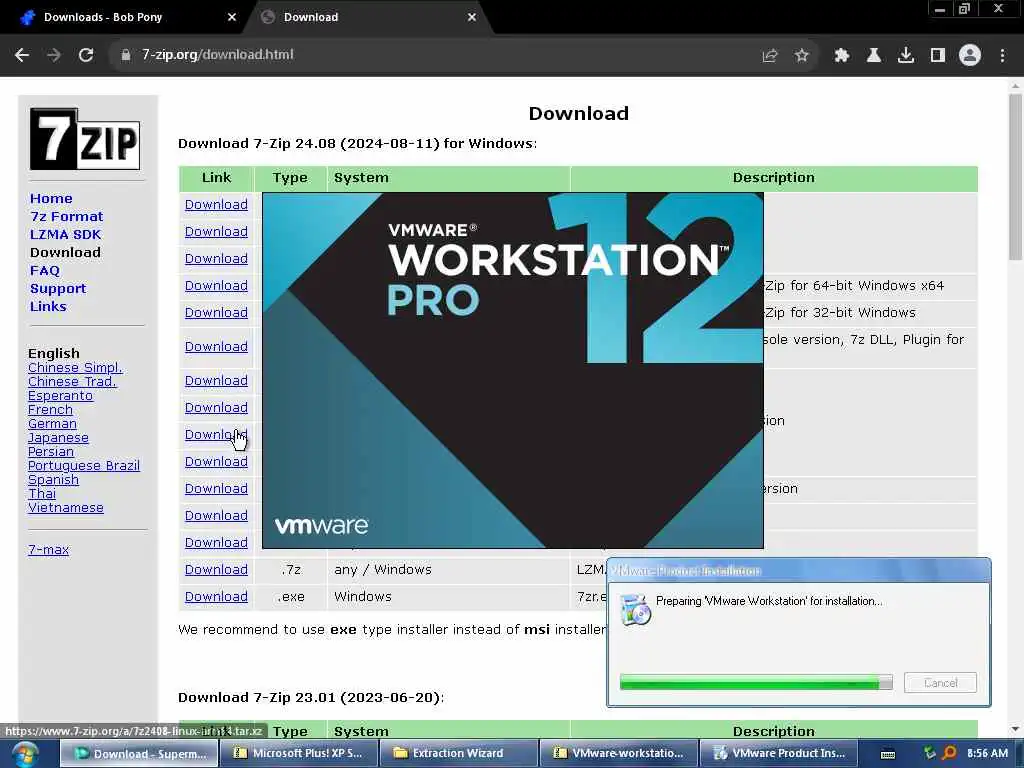Toggle the side panel icon
The height and width of the screenshot is (768, 1024).
(x=938, y=56)
